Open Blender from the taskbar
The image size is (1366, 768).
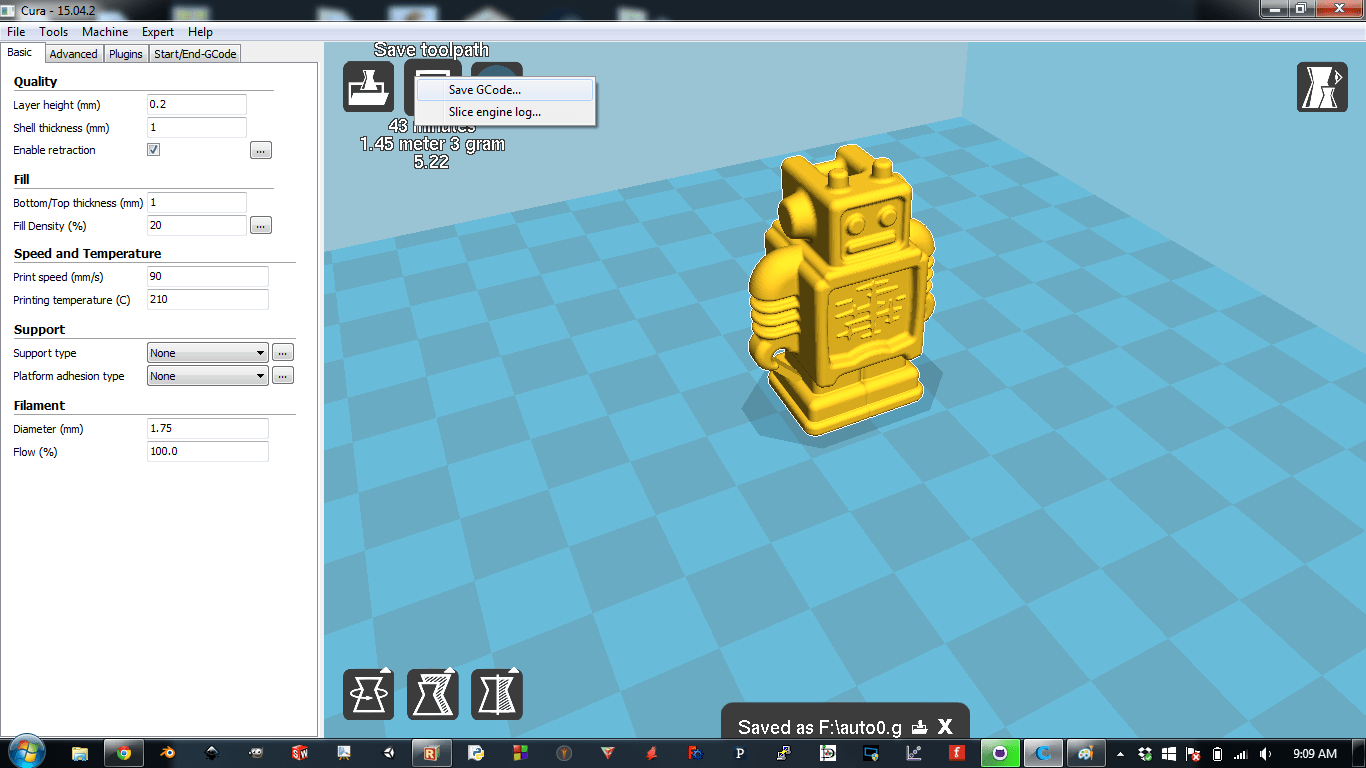coord(168,753)
